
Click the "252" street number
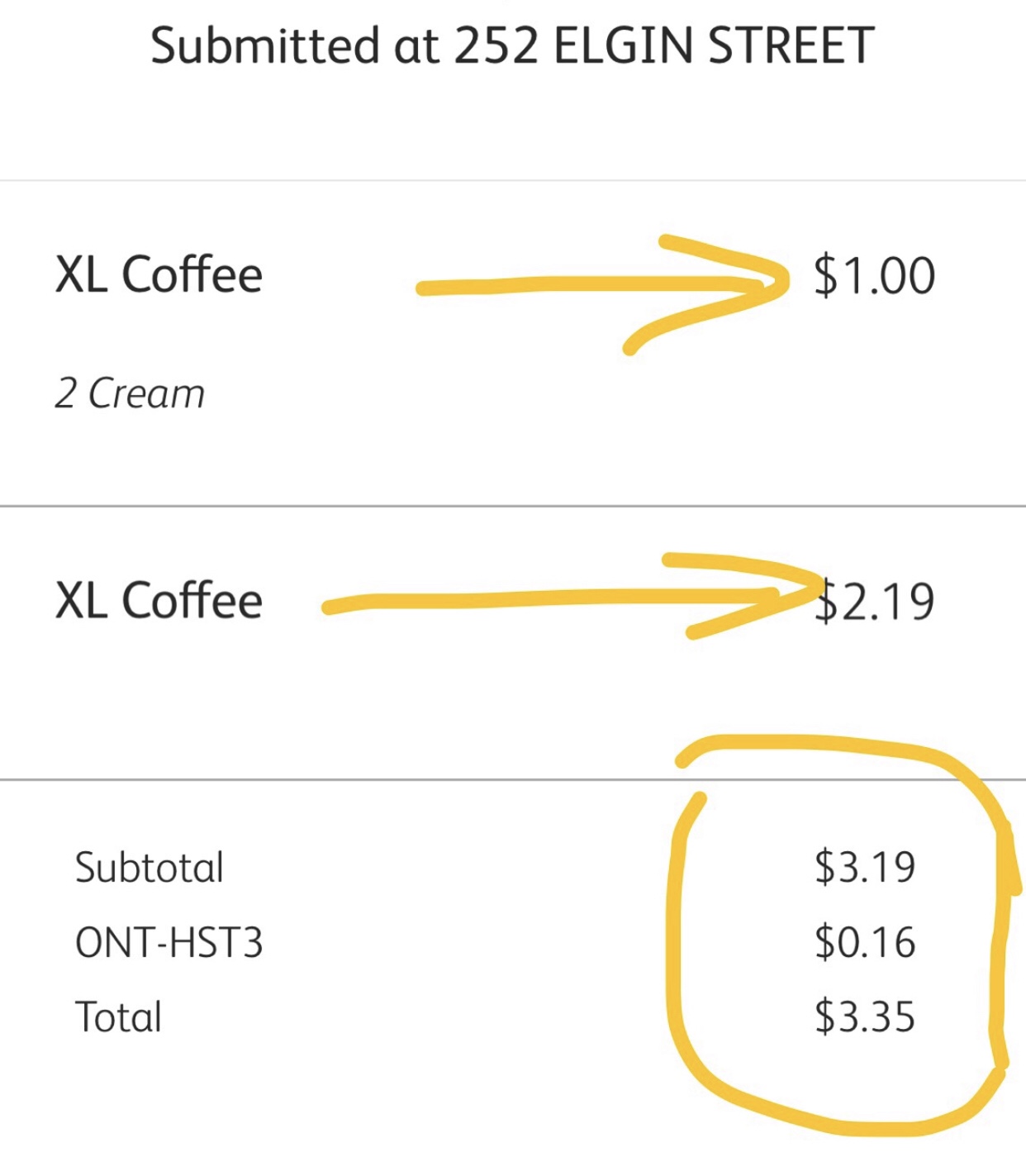click(x=496, y=45)
